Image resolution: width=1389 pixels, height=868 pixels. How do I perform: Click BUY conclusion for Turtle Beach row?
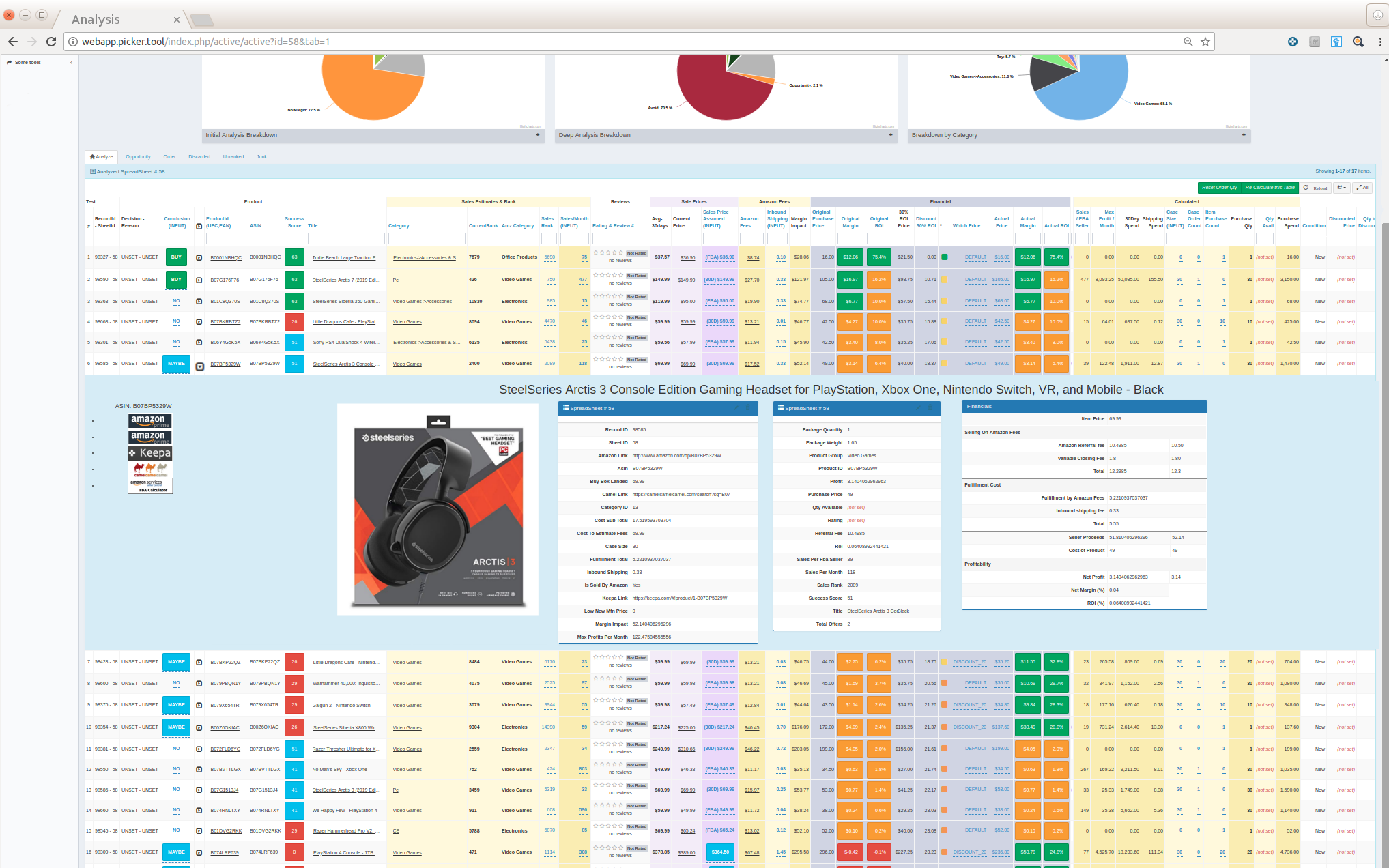point(176,257)
